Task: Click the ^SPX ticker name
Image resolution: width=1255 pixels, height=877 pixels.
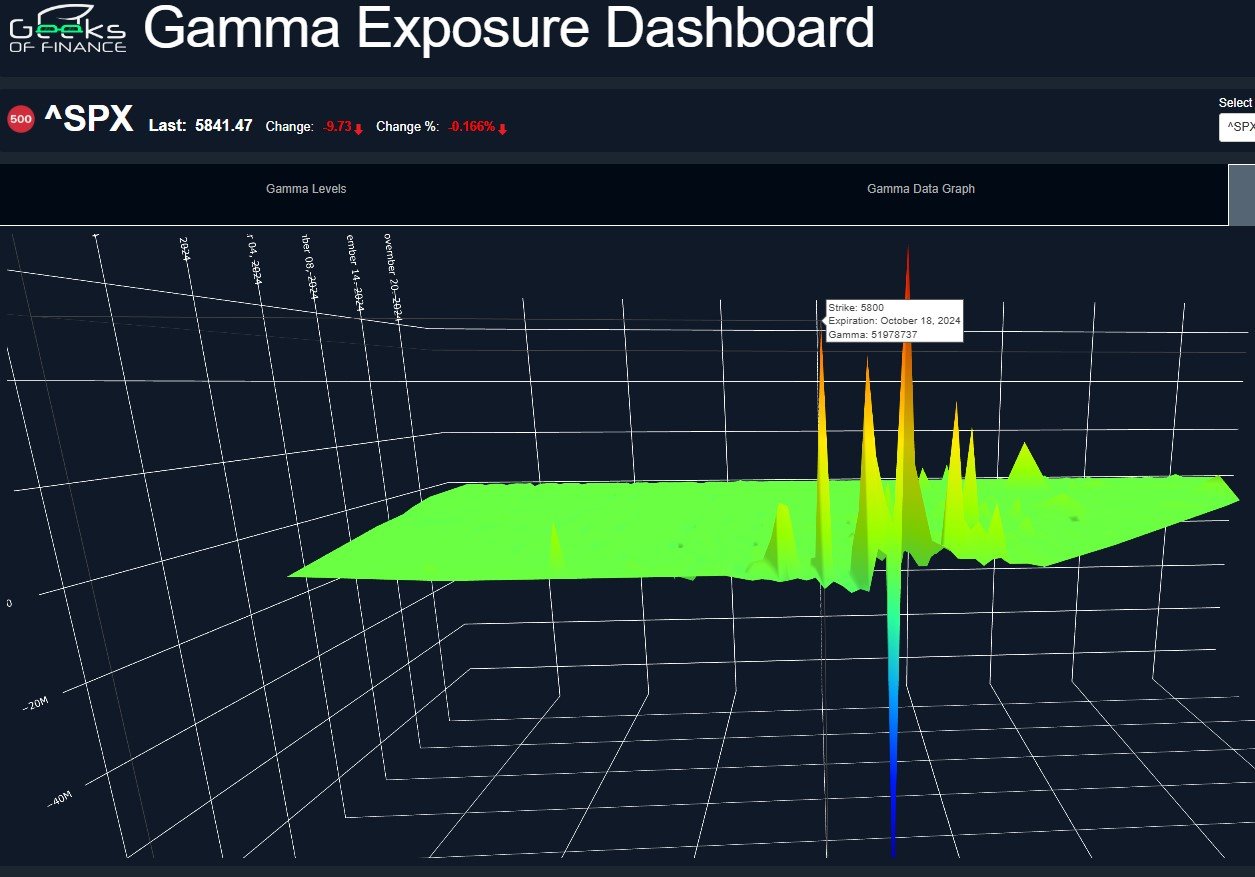Action: [89, 120]
